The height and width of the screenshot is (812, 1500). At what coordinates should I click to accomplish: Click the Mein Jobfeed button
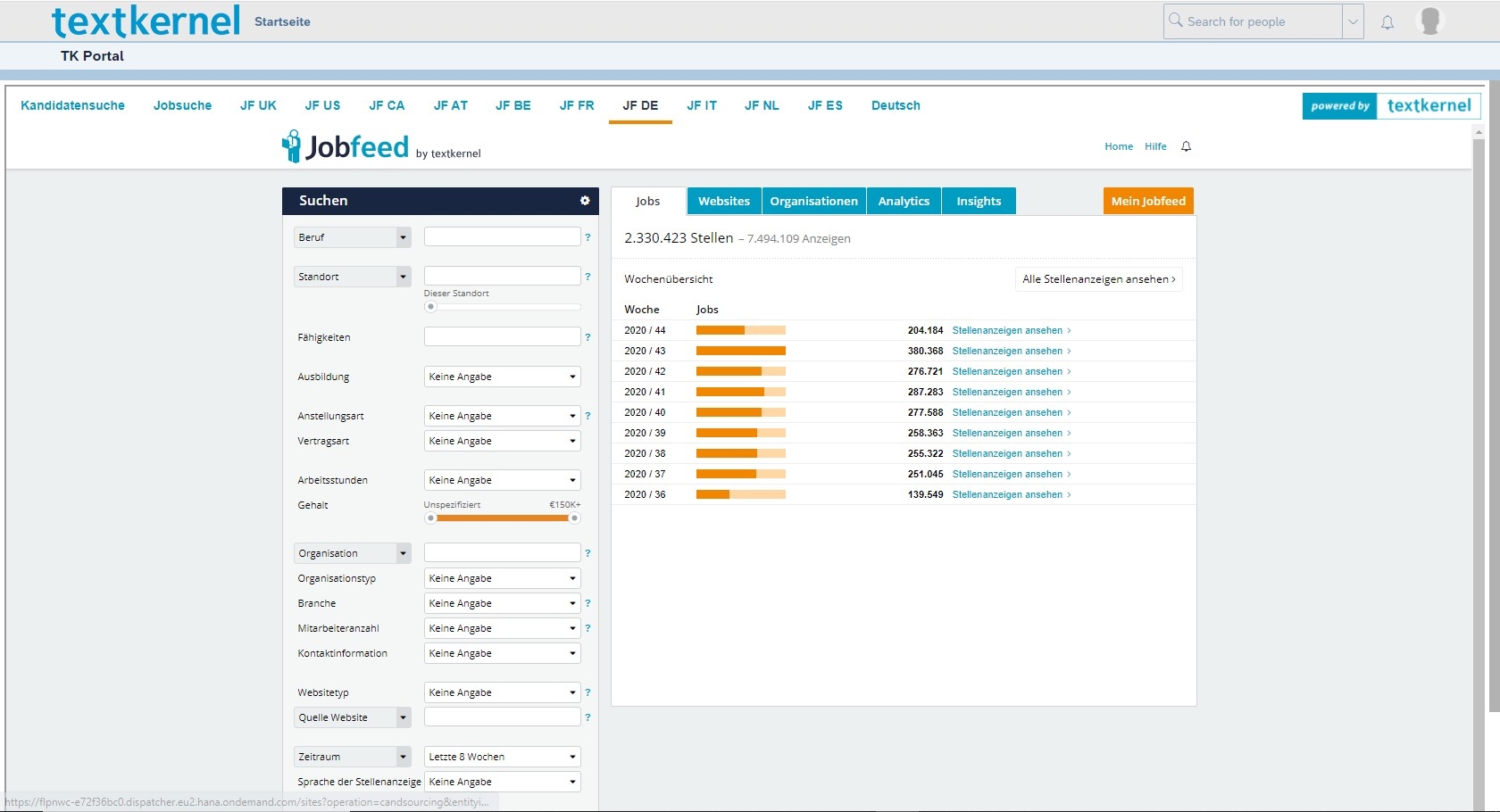(1148, 201)
